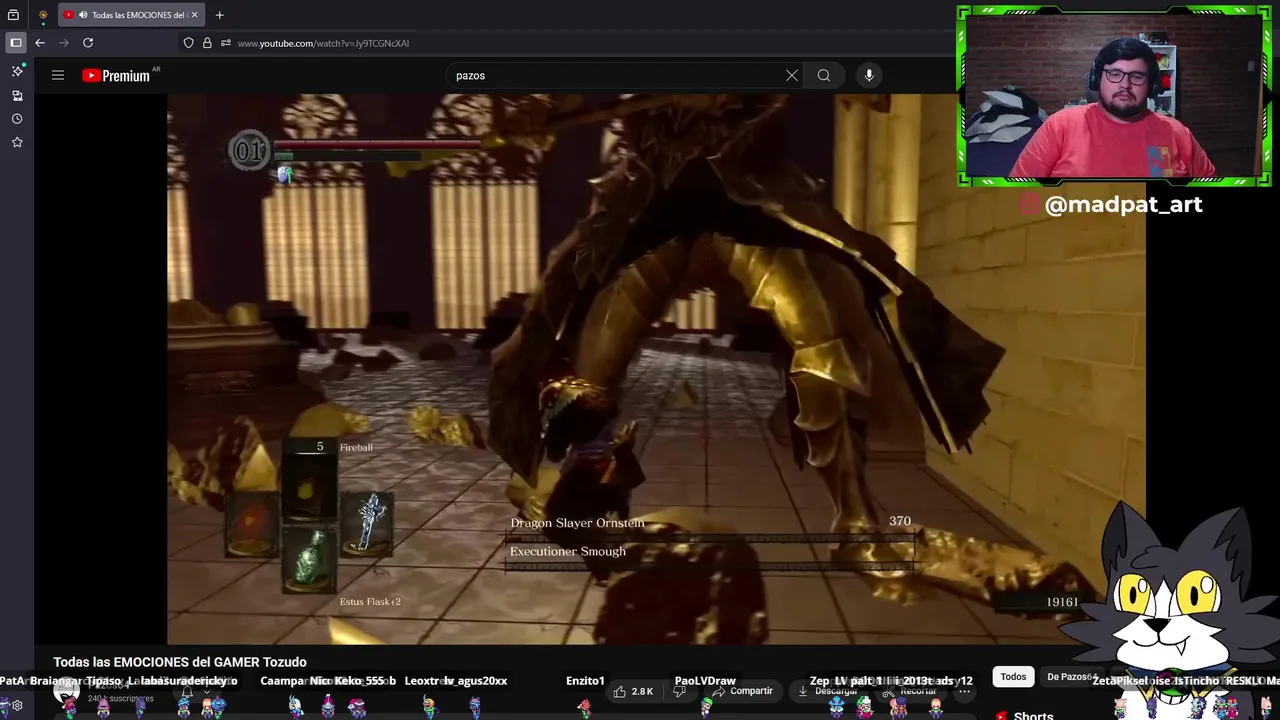
Task: Clear the search text with X
Action: pyautogui.click(x=792, y=75)
